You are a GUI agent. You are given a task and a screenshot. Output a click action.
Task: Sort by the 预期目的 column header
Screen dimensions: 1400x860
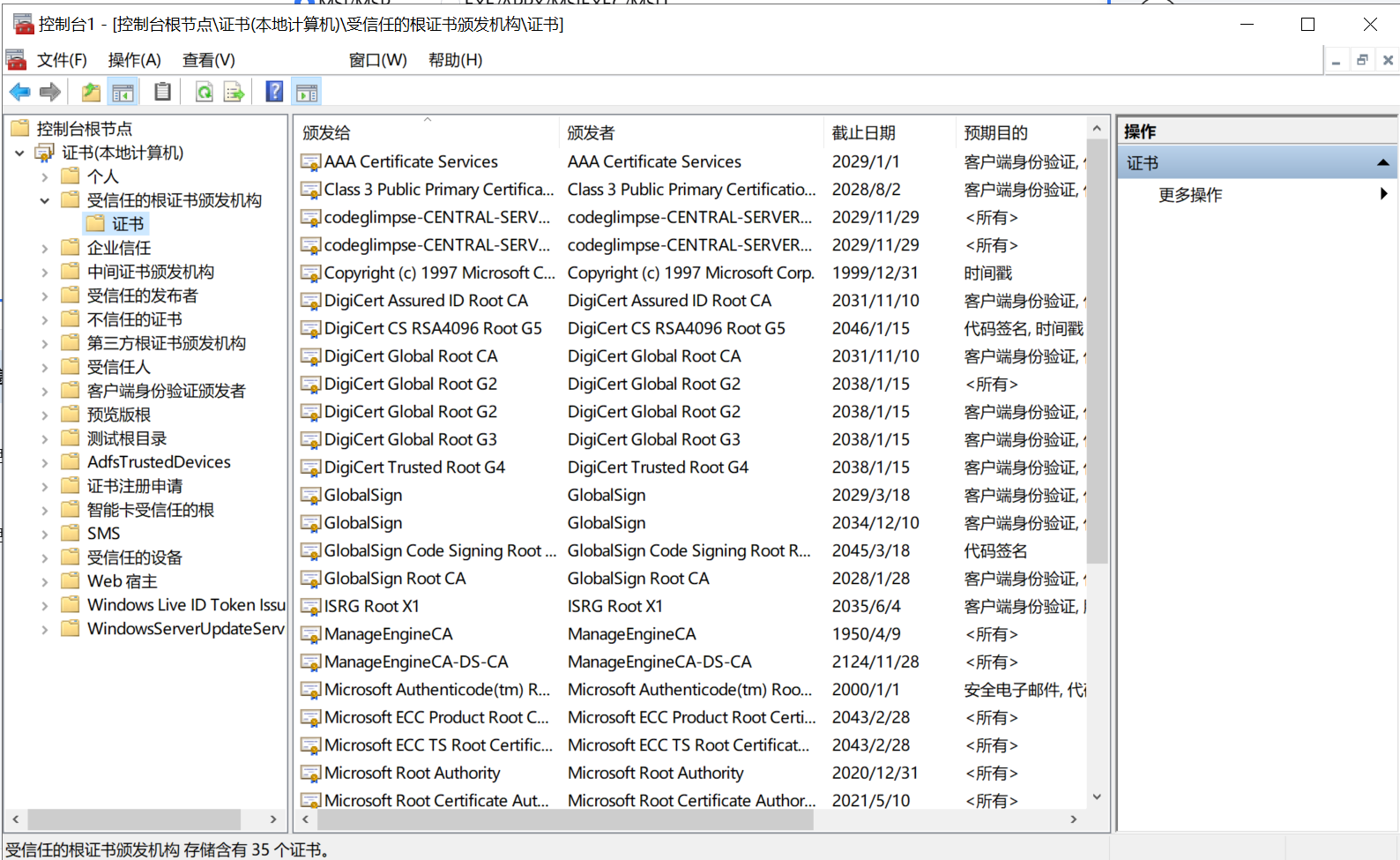1021,132
